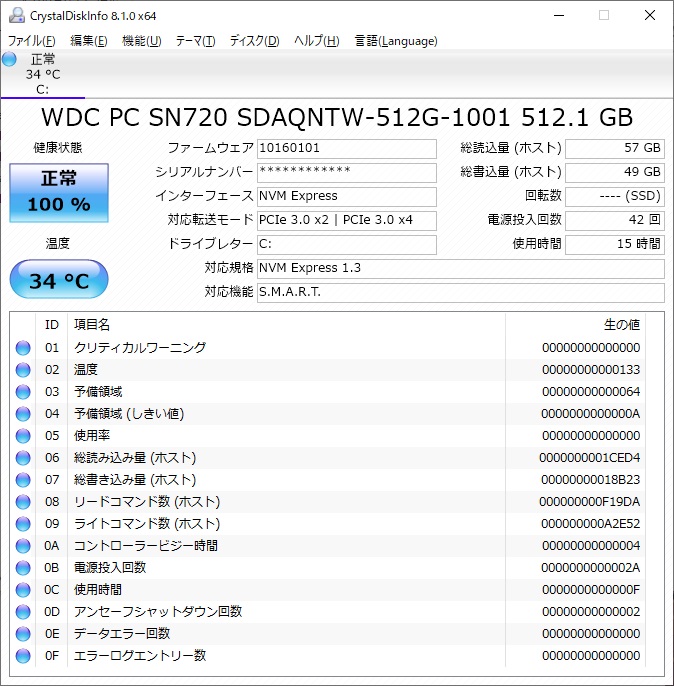Screen dimensions: 674x686
Task: Click raw value 0000000001CED4
Action: 590,458
